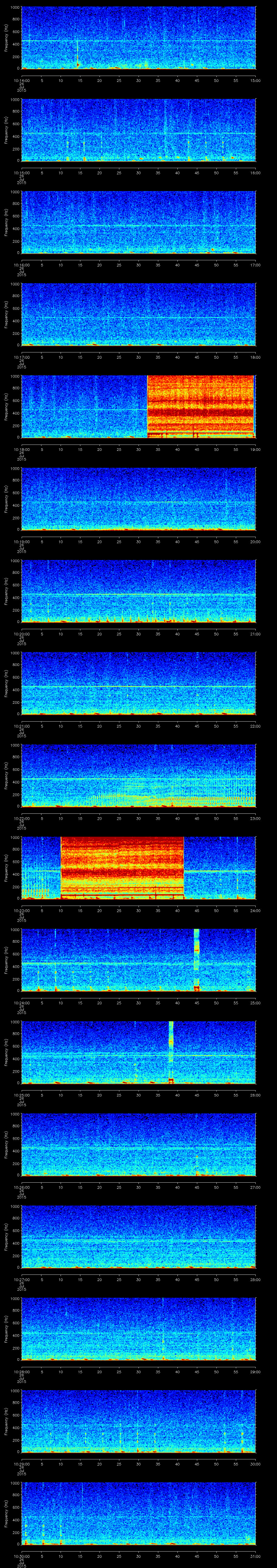
Task: Click the '18:00' end time label
Action: pyautogui.click(x=255, y=357)
